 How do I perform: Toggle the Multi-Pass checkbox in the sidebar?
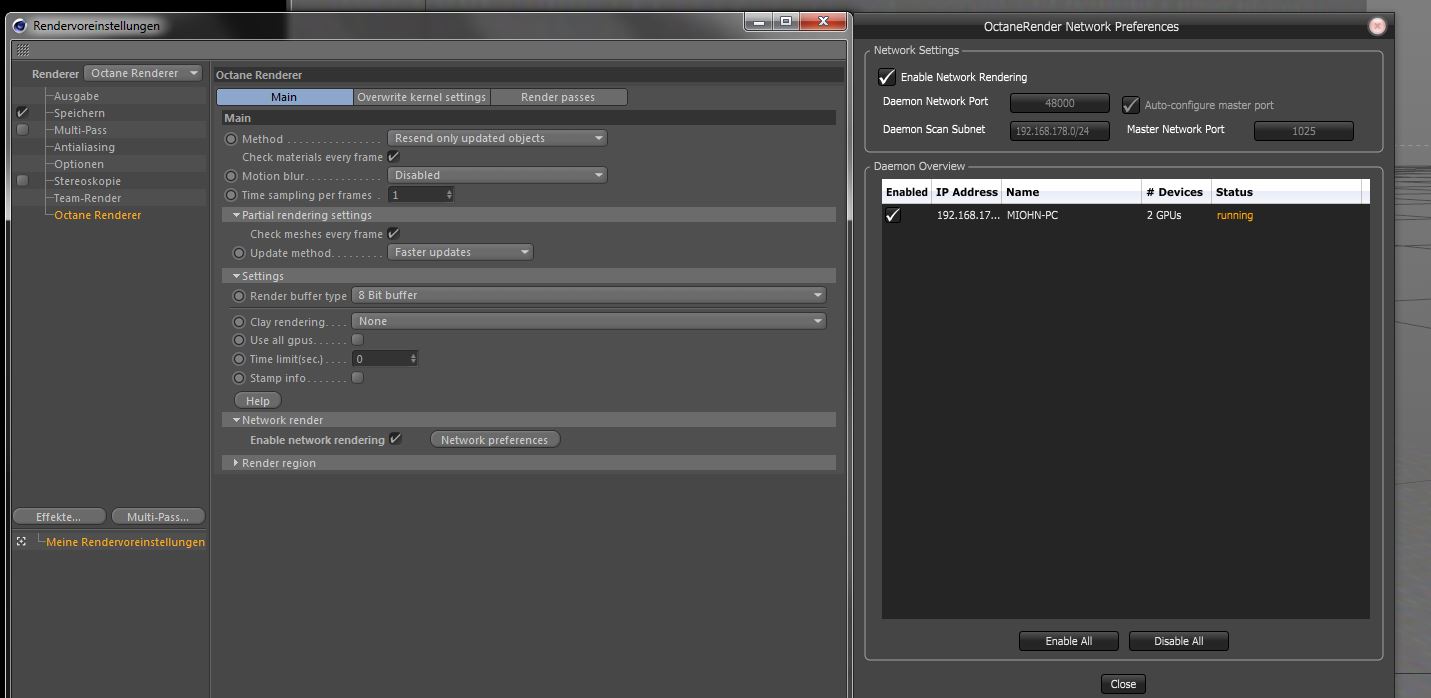coord(22,130)
